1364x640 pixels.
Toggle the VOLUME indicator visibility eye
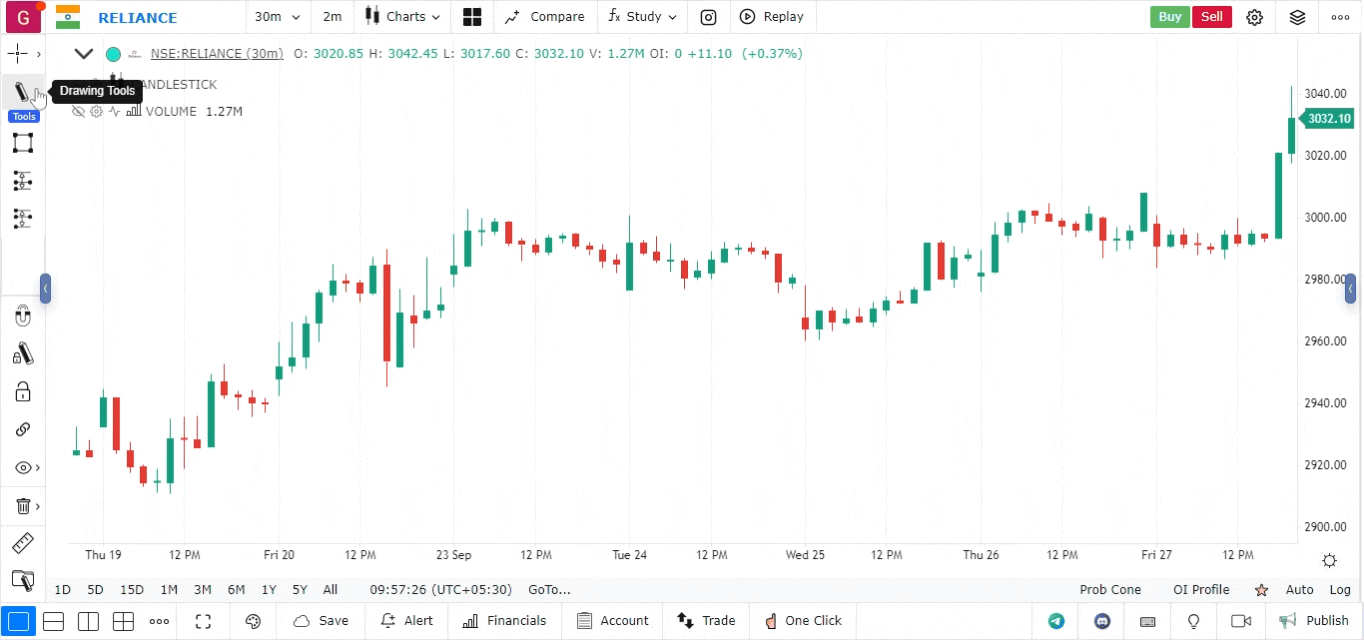(78, 112)
